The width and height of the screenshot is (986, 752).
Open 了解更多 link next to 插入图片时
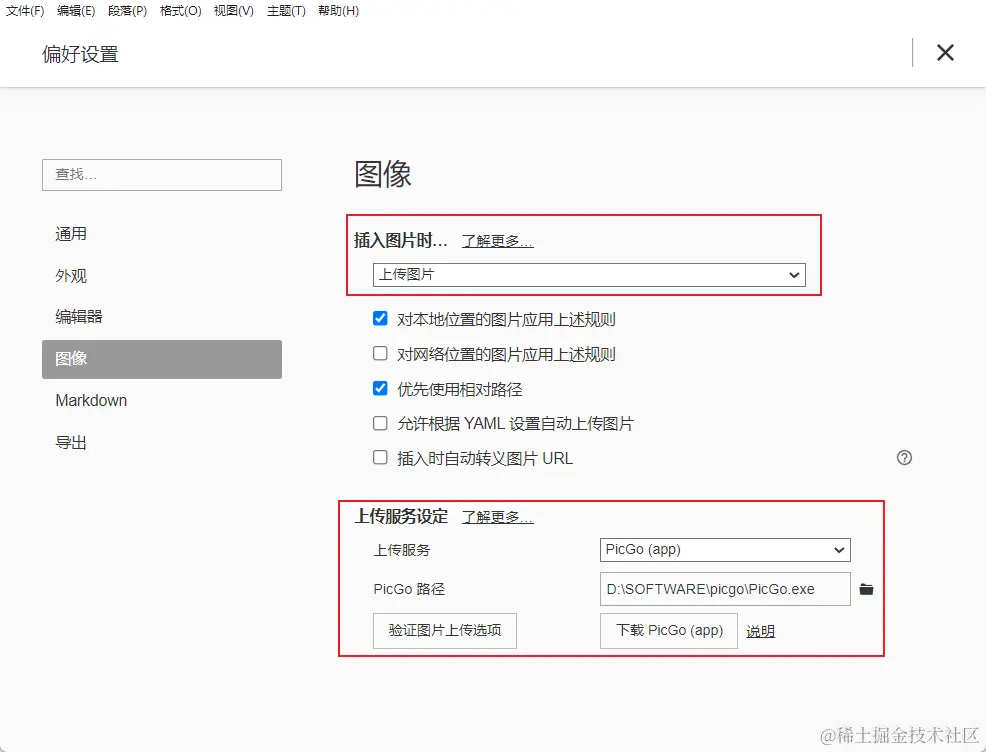(x=497, y=241)
